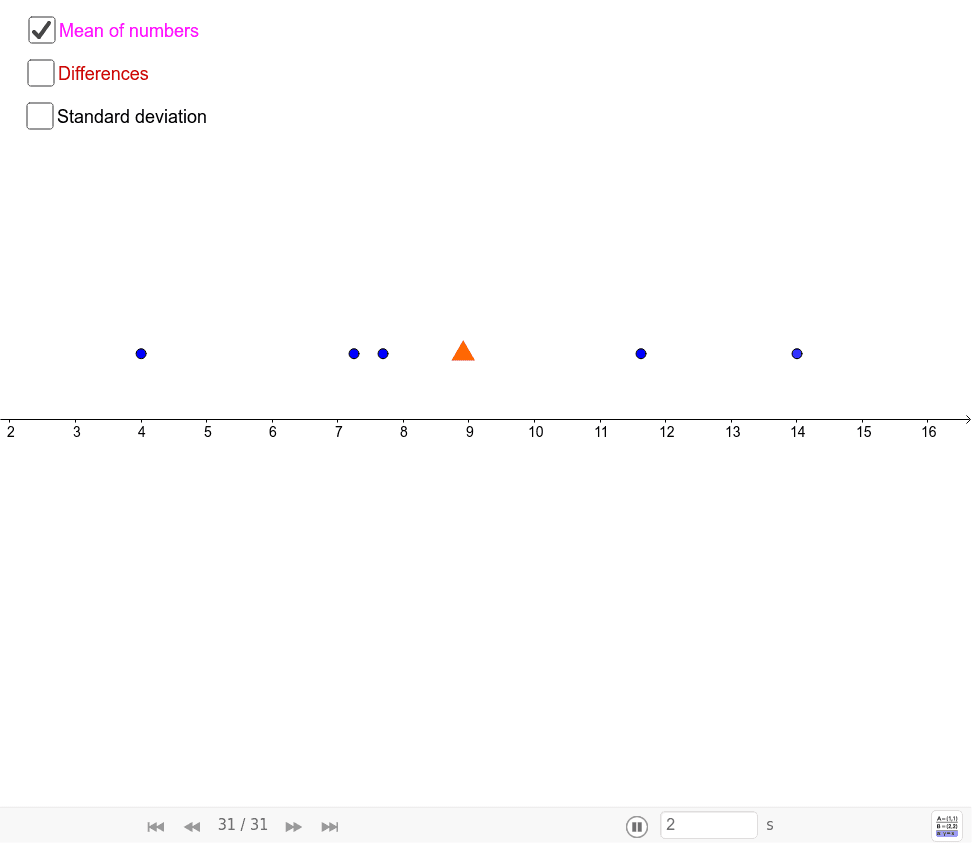Pause the running animation
The width and height of the screenshot is (973, 844).
(637, 826)
